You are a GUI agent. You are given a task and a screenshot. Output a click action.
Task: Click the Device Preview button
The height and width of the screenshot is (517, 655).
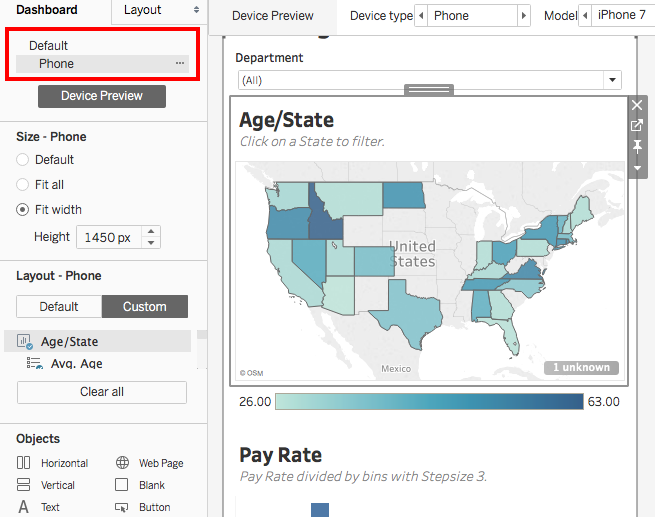(102, 96)
